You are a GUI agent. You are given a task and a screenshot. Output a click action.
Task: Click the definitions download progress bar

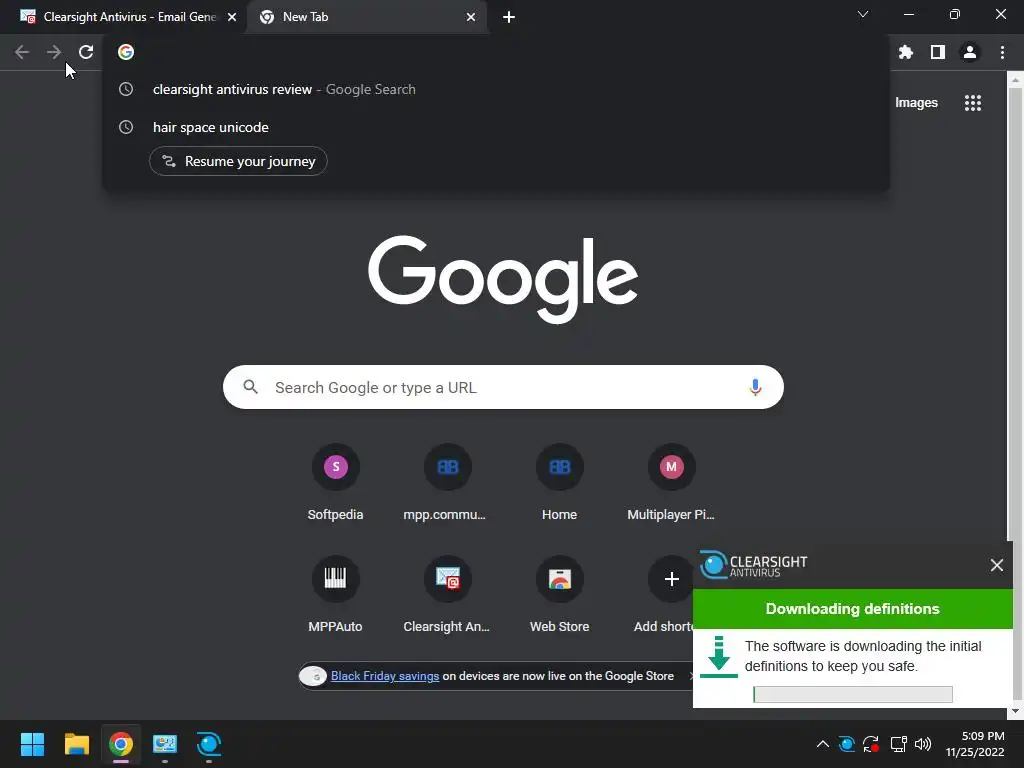pyautogui.click(x=853, y=694)
